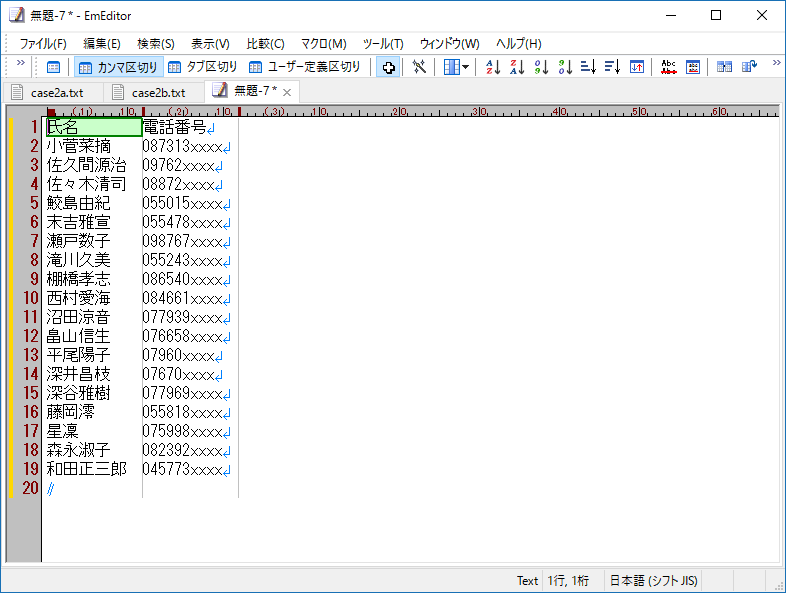Open the 検索(S) menu
The height and width of the screenshot is (593, 786).
coord(156,44)
